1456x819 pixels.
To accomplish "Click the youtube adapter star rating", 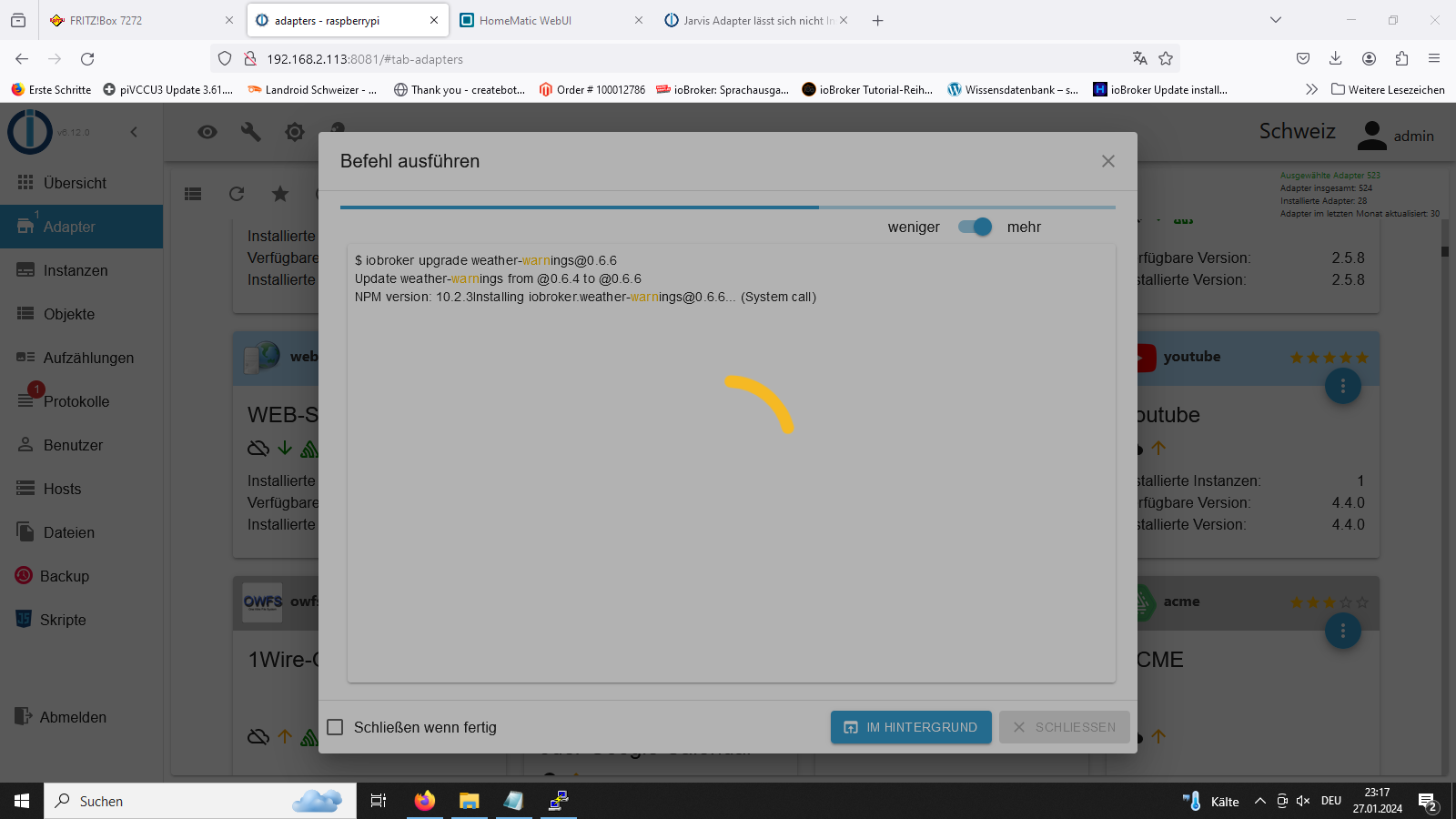I will [x=1329, y=358].
